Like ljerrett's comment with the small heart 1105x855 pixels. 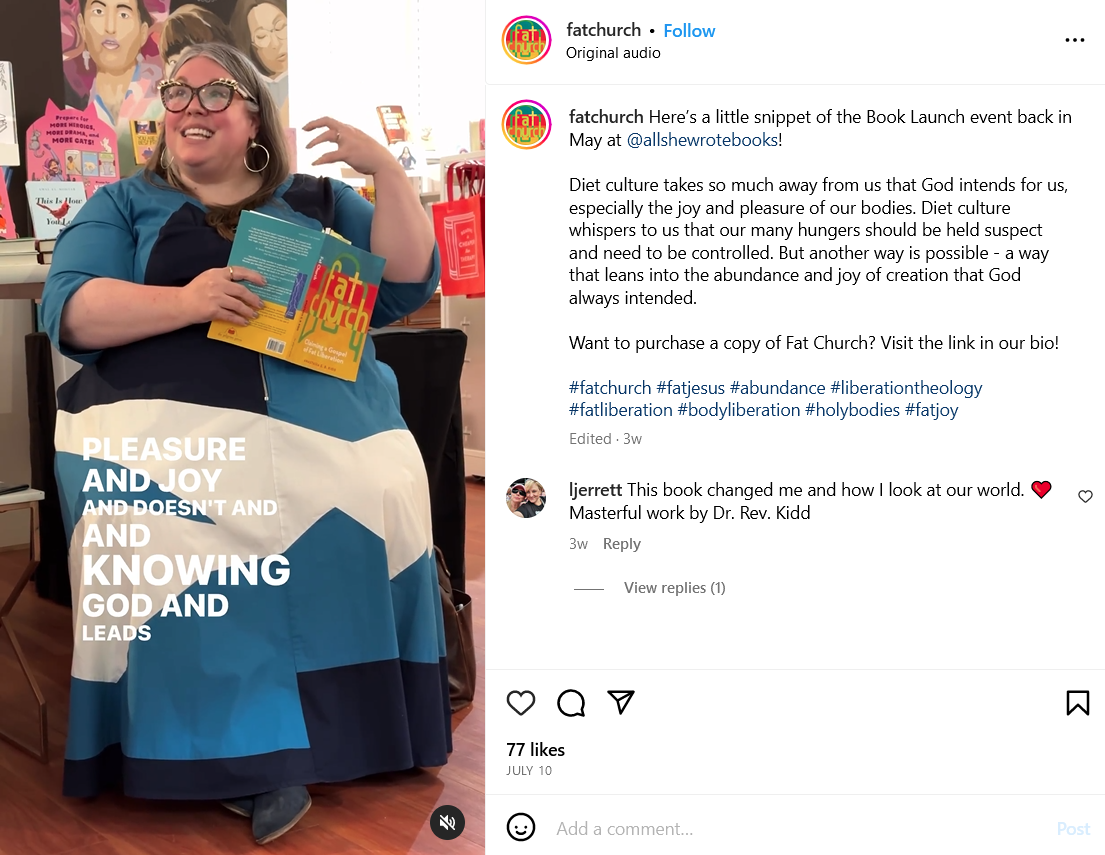[x=1085, y=496]
